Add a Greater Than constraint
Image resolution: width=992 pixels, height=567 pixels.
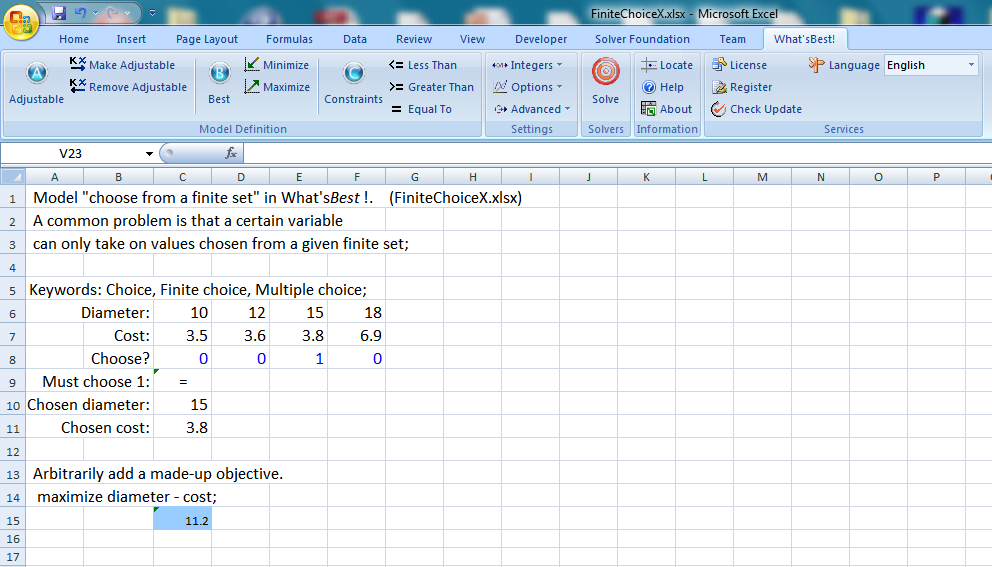tap(431, 87)
